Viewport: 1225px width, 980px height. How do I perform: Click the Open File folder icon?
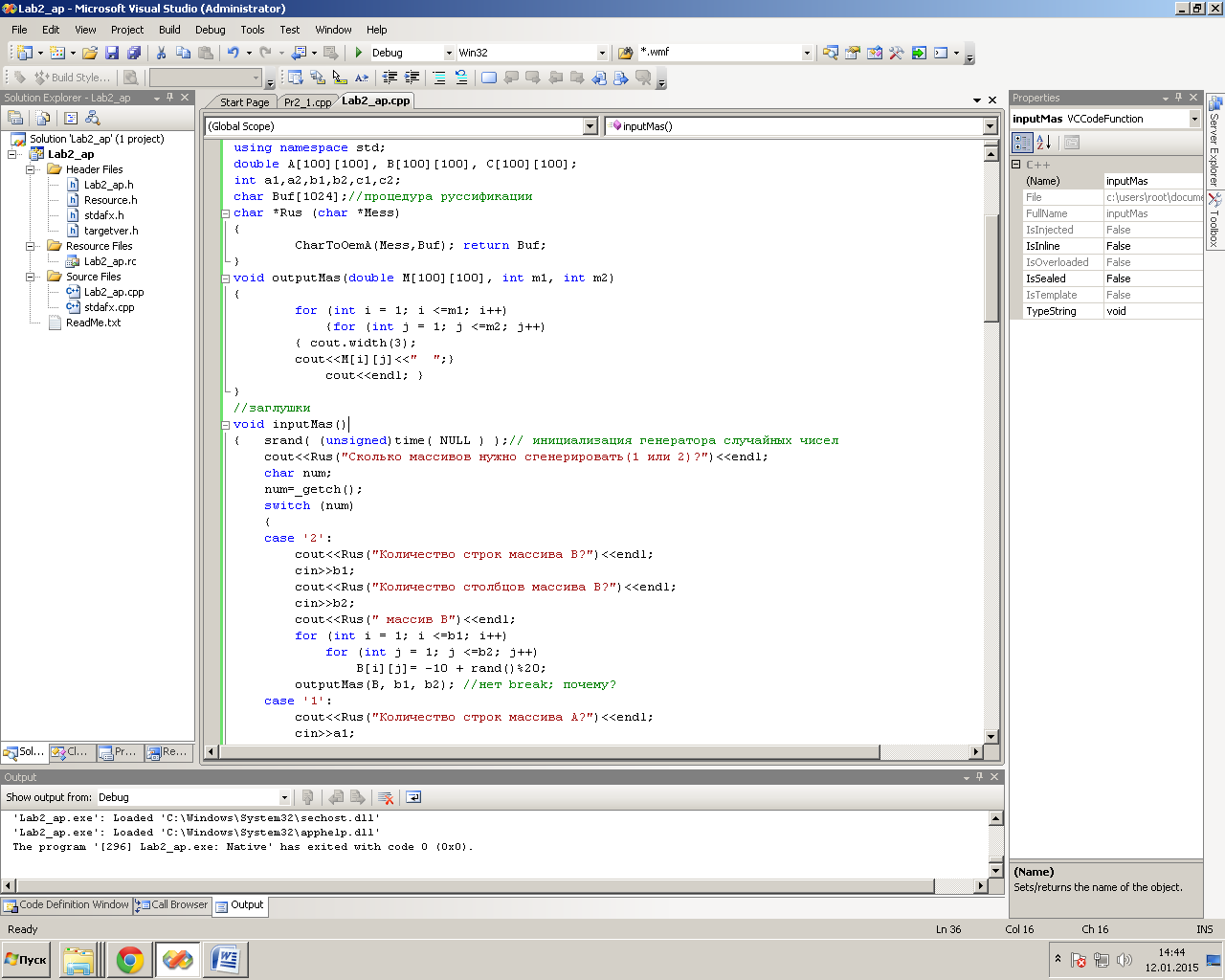[90, 53]
